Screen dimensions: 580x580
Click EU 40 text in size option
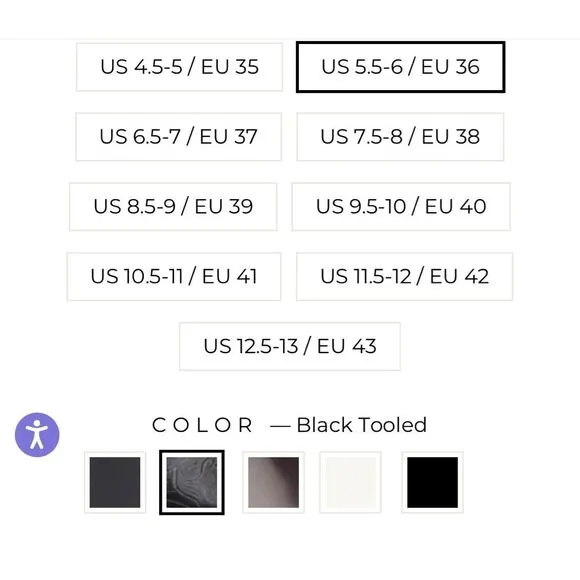tap(456, 207)
